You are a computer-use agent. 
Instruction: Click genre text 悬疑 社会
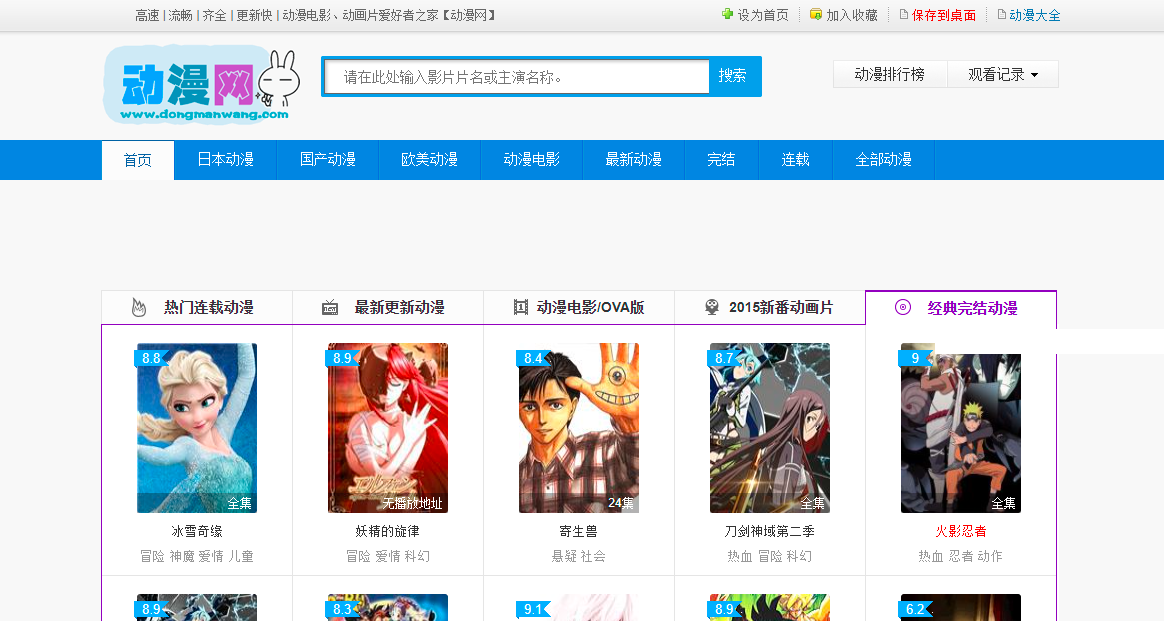578,556
